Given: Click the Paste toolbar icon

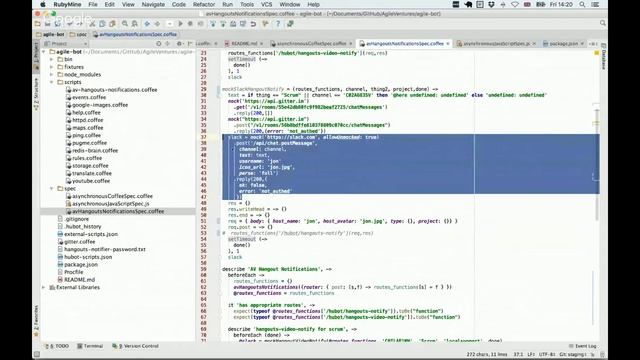Looking at the screenshot, I should point(112,24).
